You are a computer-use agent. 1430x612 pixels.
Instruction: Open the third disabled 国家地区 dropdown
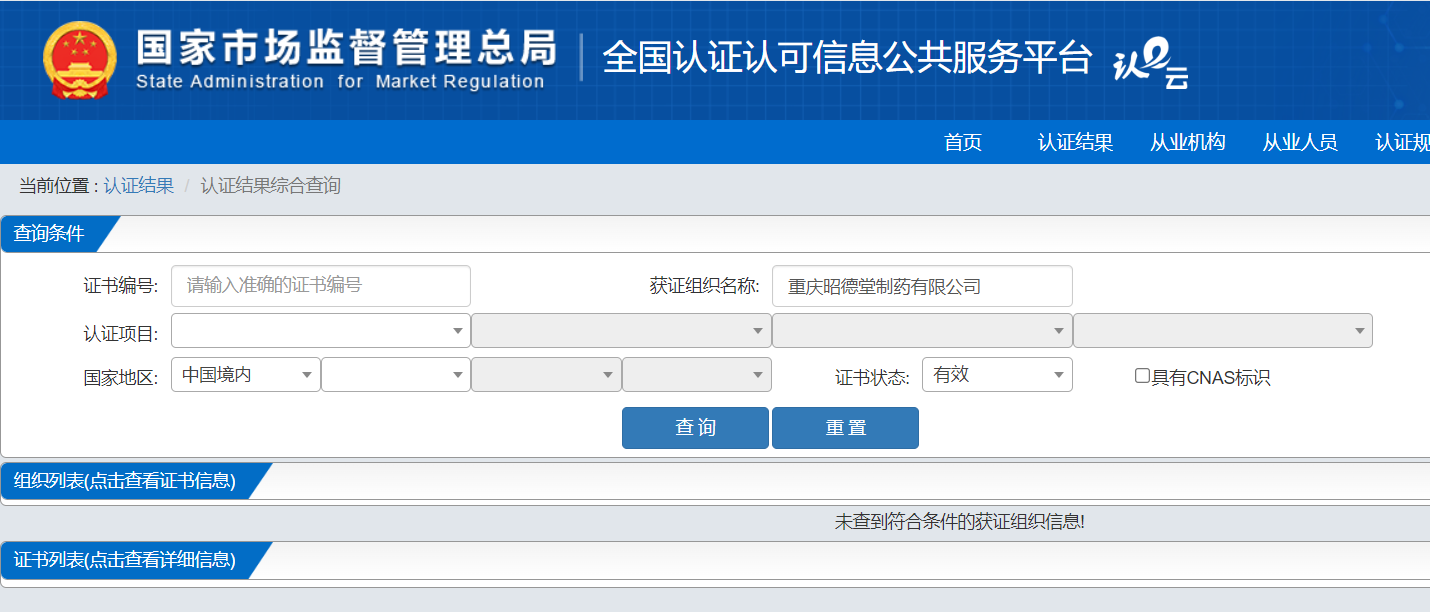pyautogui.click(x=546, y=375)
